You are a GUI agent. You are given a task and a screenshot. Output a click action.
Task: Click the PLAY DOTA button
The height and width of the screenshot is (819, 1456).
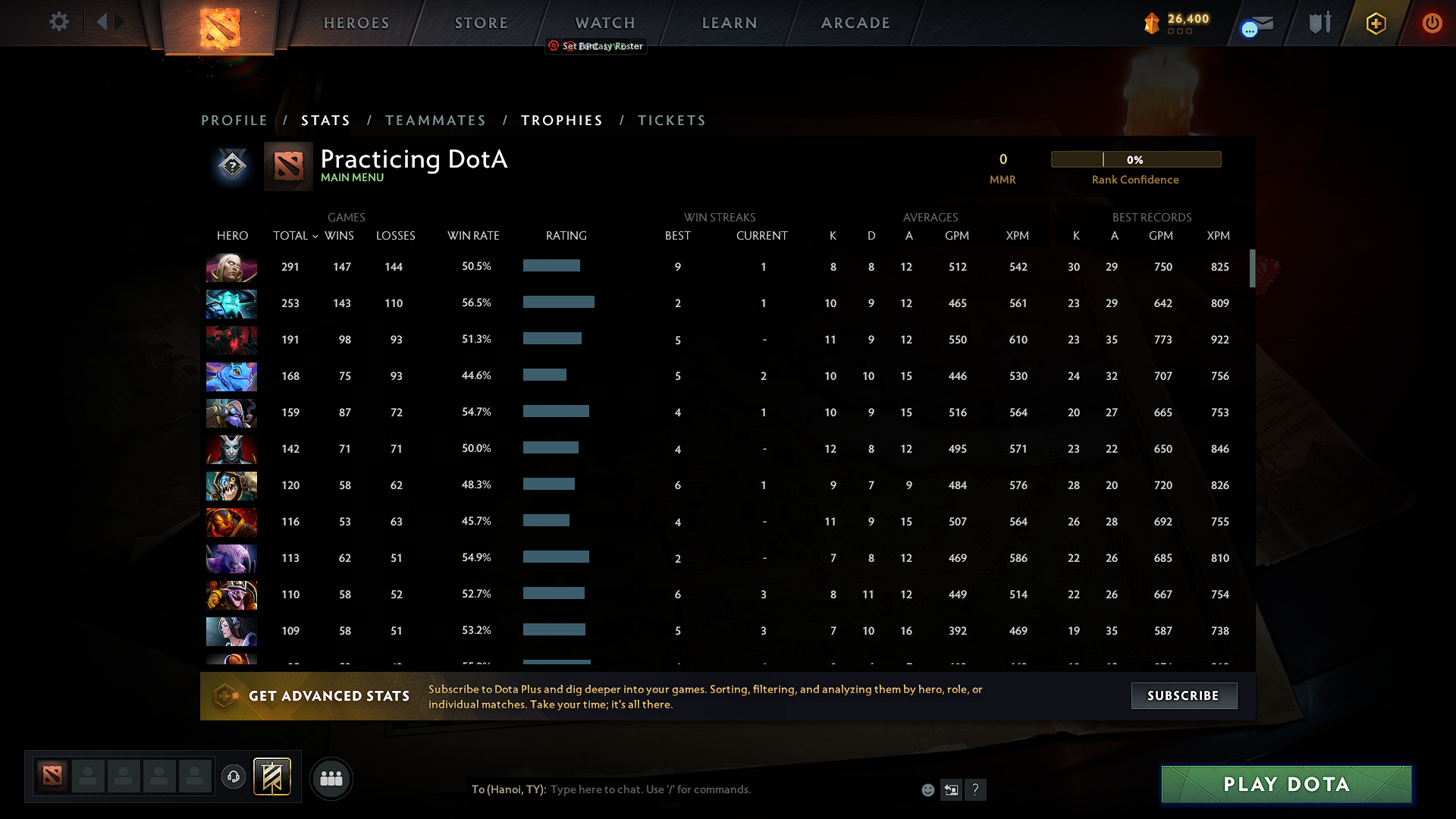point(1285,784)
